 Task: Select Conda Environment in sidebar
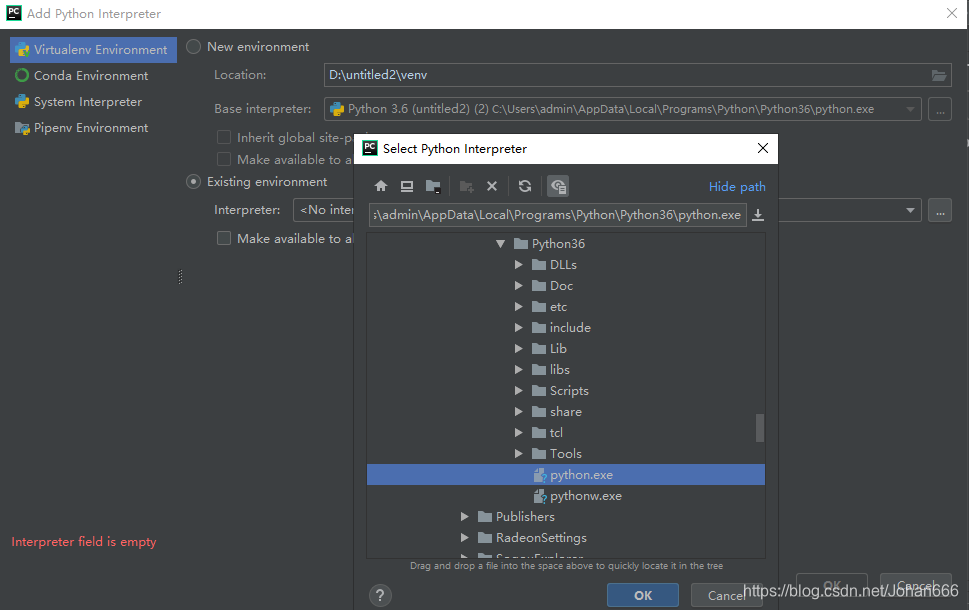[x=93, y=75]
